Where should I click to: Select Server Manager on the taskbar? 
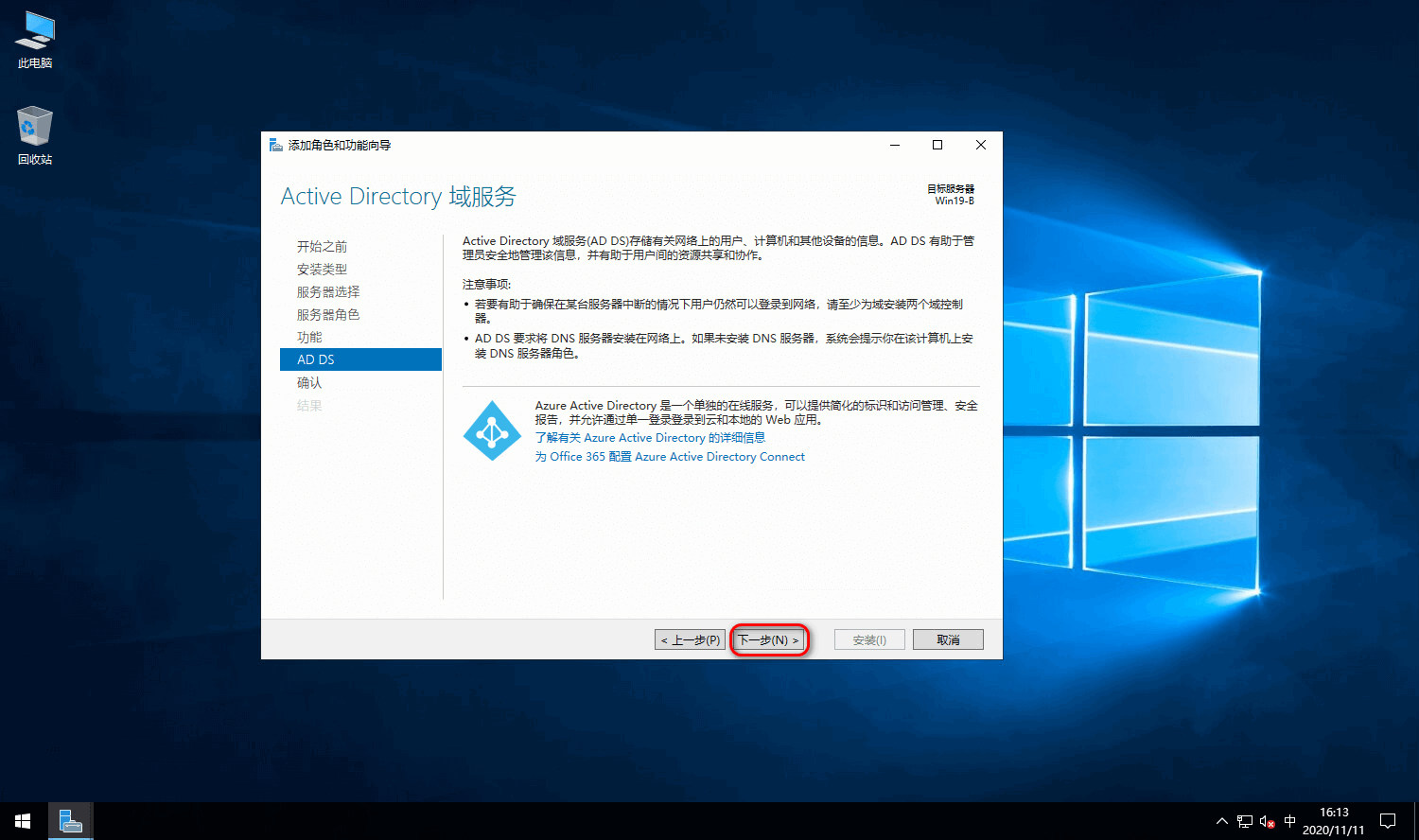click(x=70, y=821)
